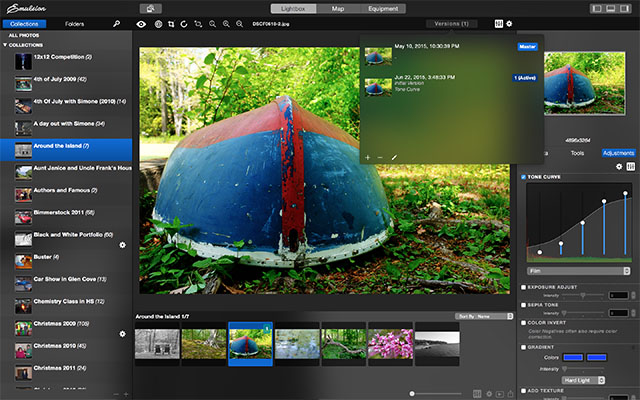
Task: Open the Car Show in Glen Cove collection
Action: [66, 283]
